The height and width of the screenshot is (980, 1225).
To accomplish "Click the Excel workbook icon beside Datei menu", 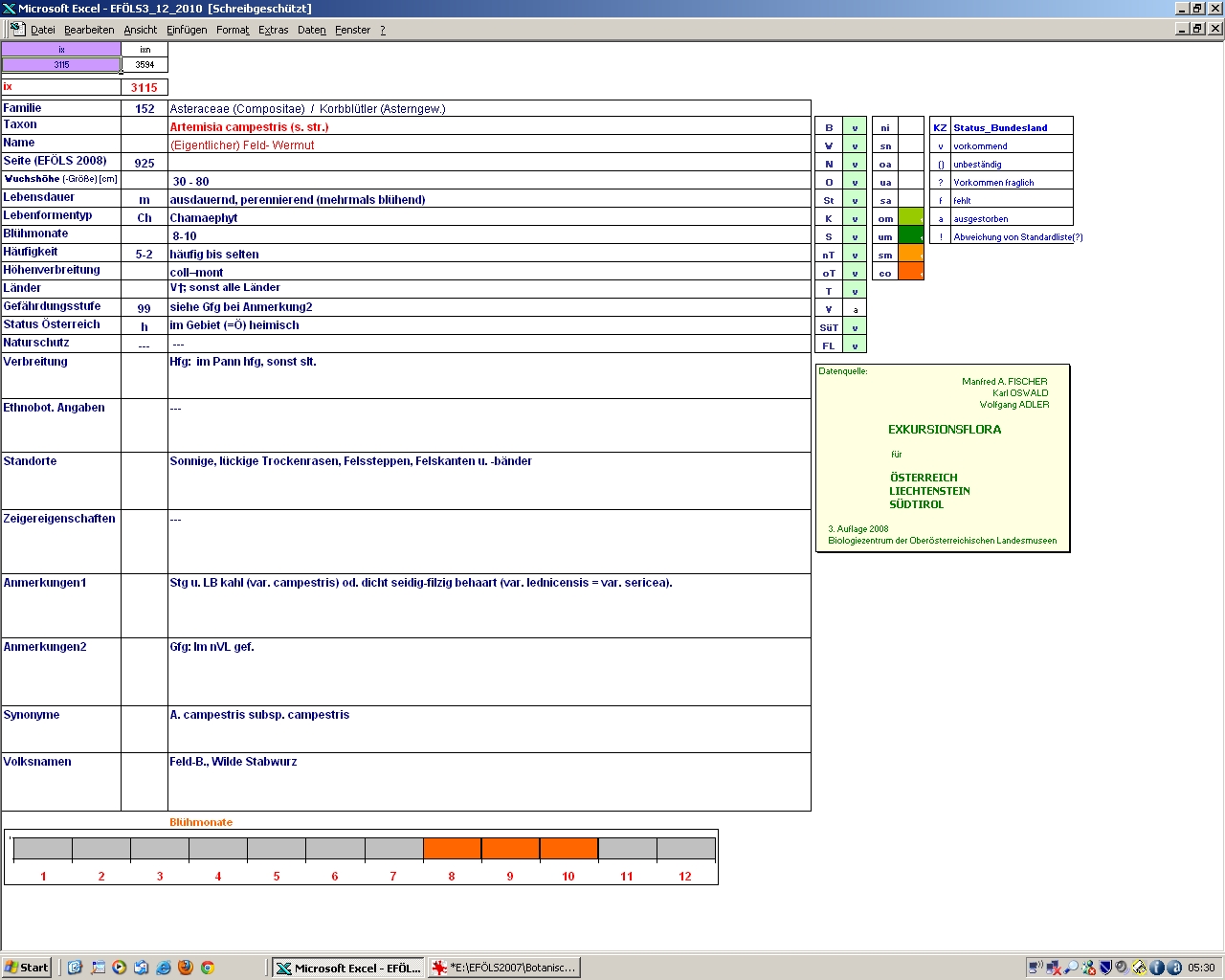I will 16,29.
